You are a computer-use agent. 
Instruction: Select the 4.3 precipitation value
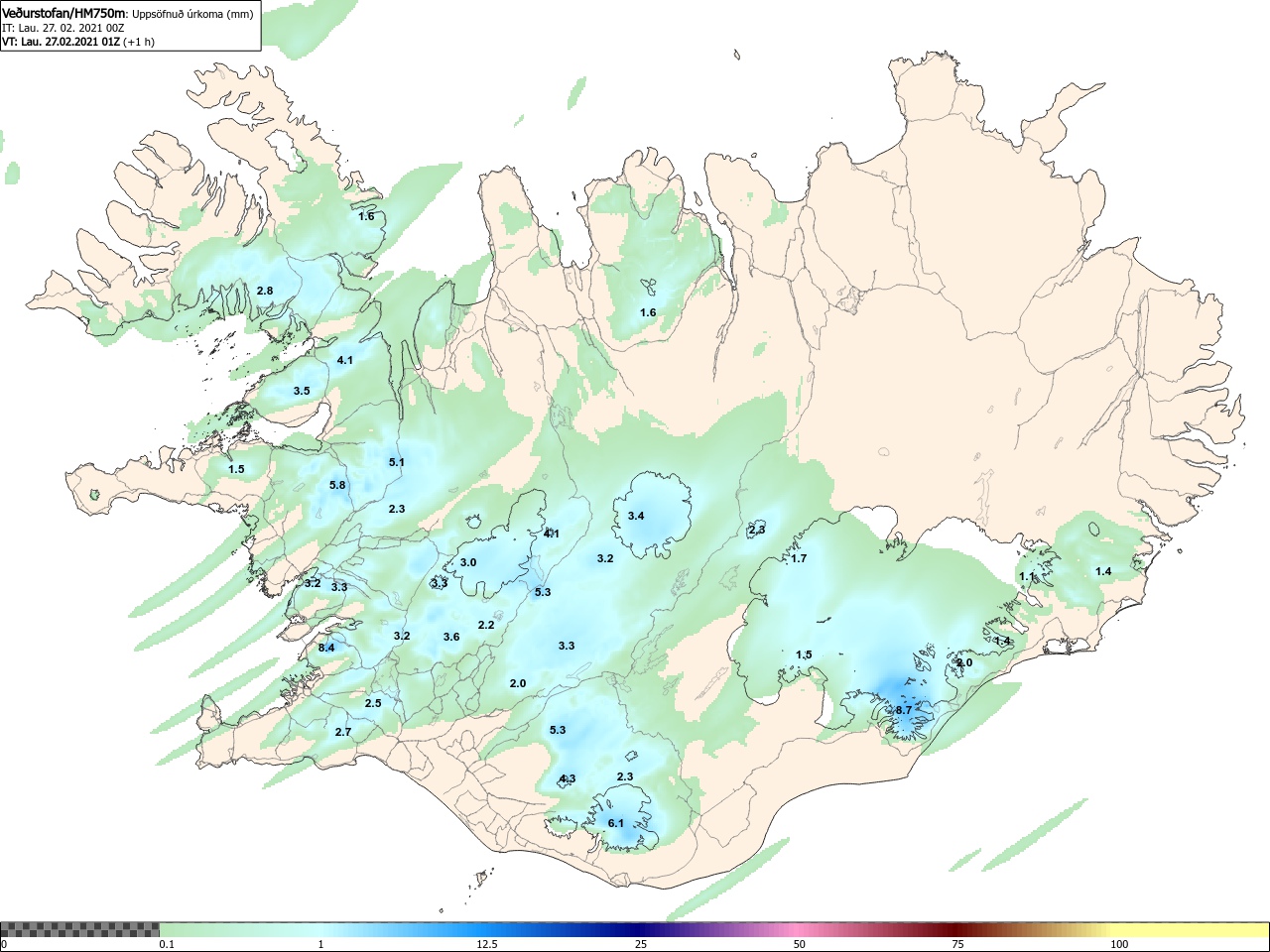pyautogui.click(x=568, y=778)
